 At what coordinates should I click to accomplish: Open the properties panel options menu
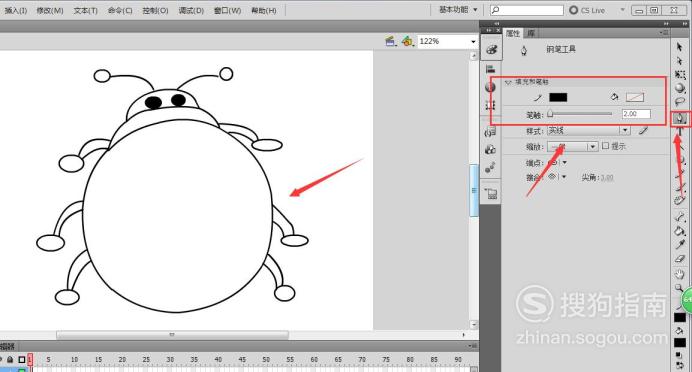point(664,33)
